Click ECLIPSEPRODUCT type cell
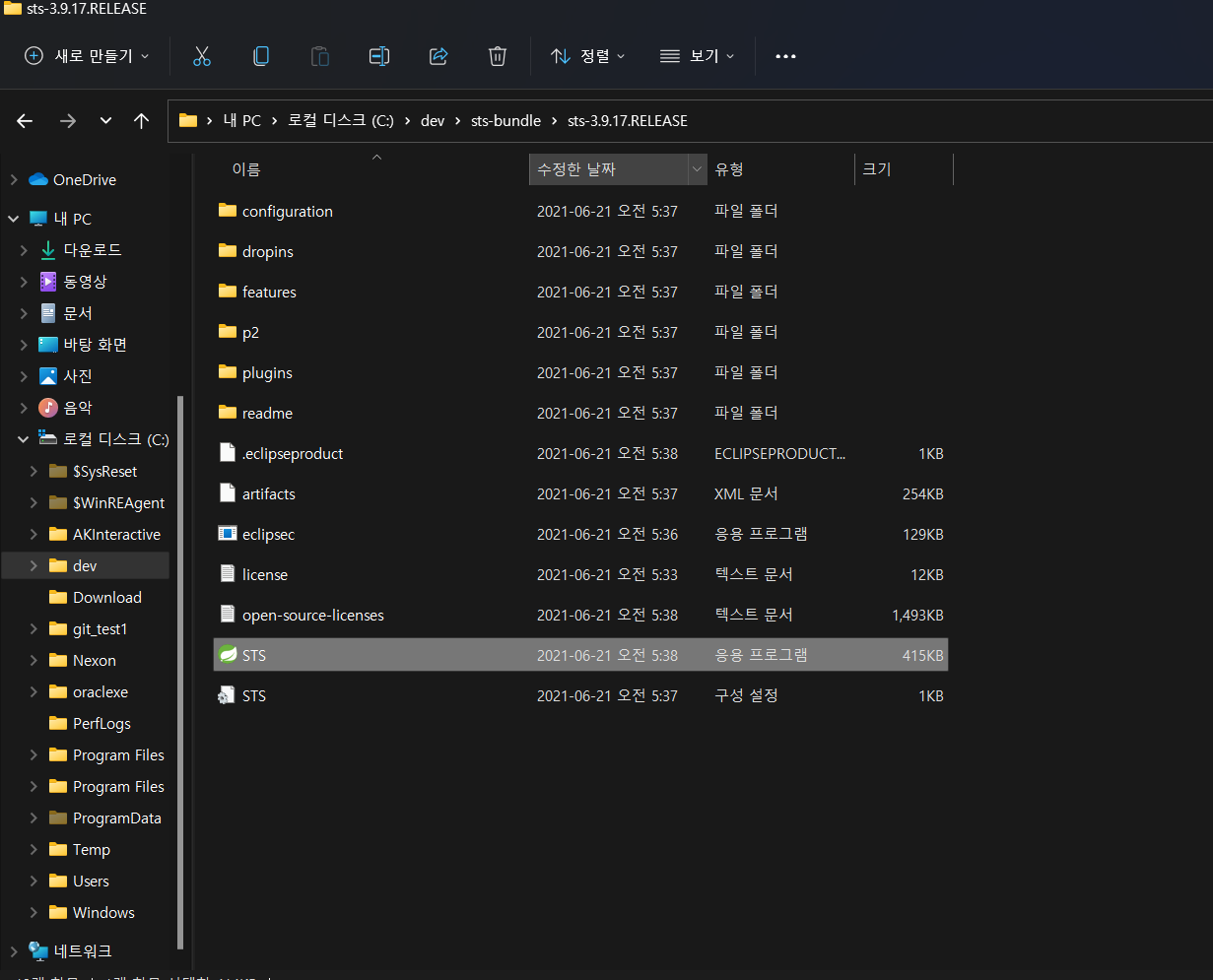Viewport: 1213px width, 980px height. [x=779, y=453]
